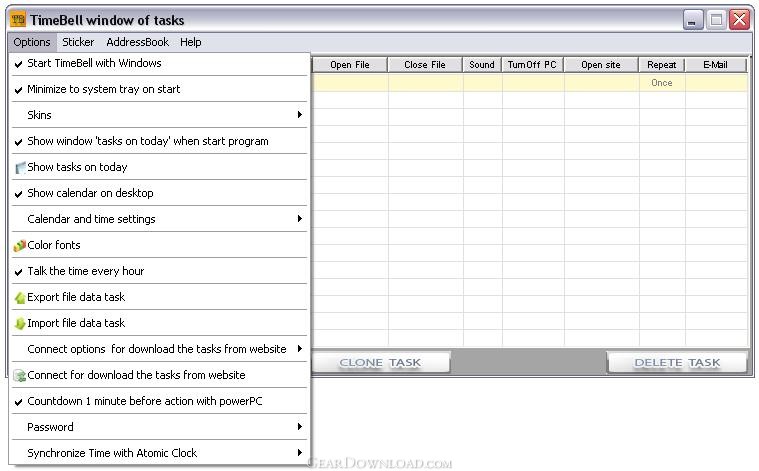Expand the Password submenu

[159, 427]
